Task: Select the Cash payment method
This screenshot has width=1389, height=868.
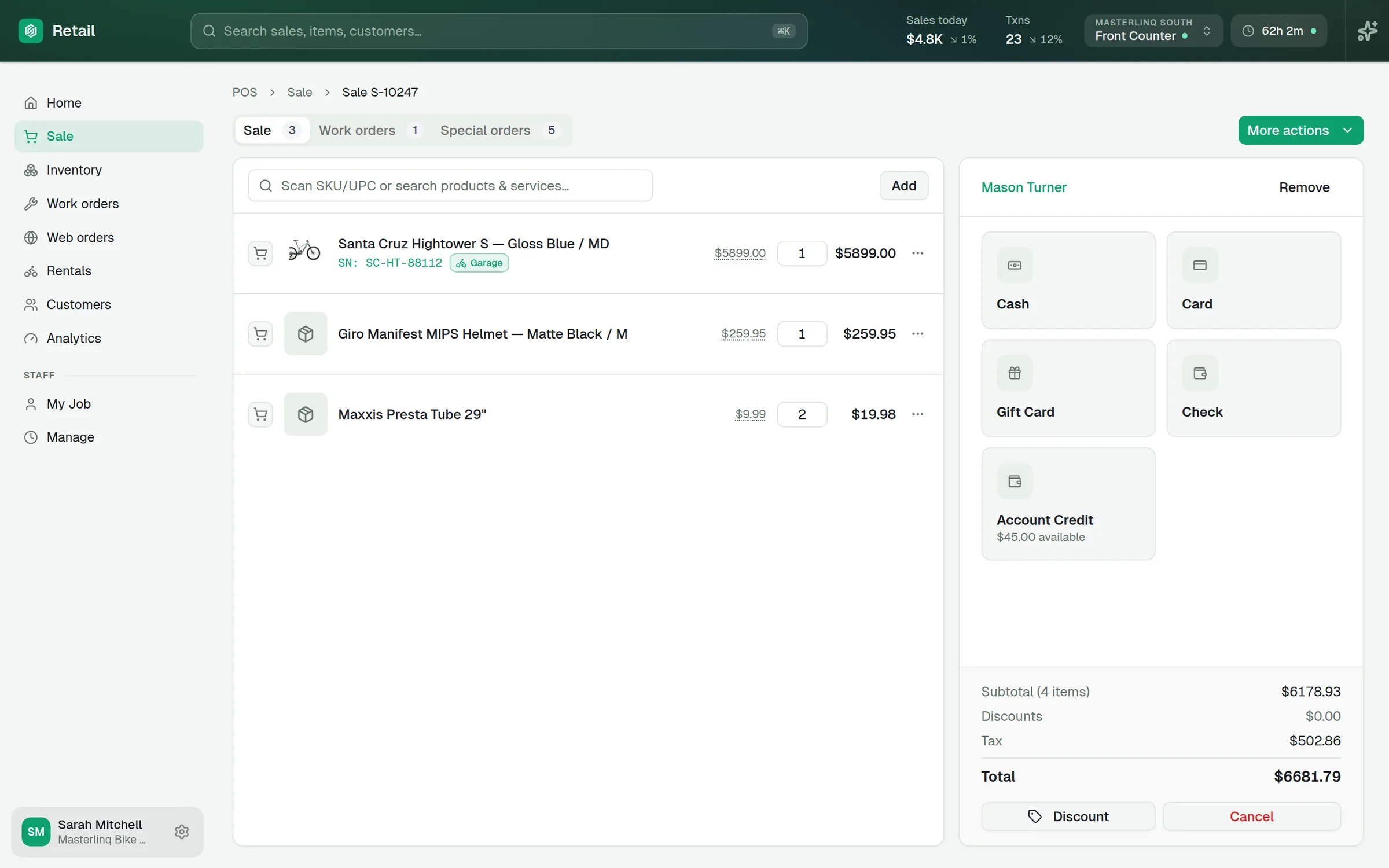Action: click(1068, 280)
